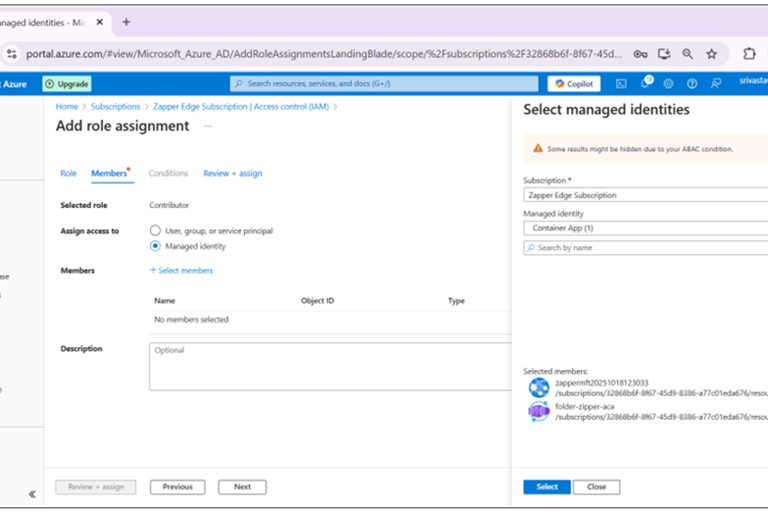Bookmark this page with the star icon
The width and height of the screenshot is (768, 512).
711,54
